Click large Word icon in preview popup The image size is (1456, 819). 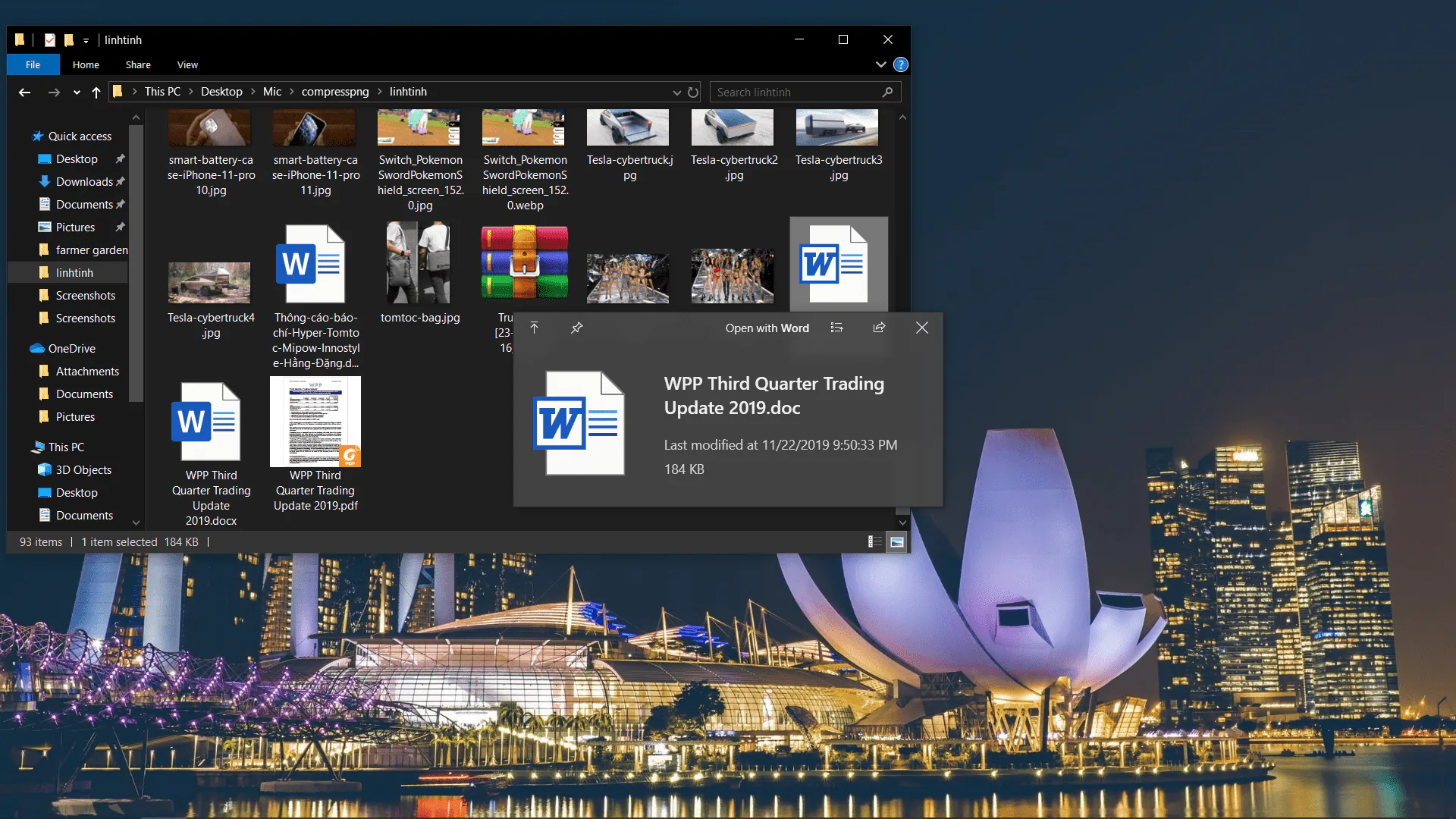pos(579,423)
